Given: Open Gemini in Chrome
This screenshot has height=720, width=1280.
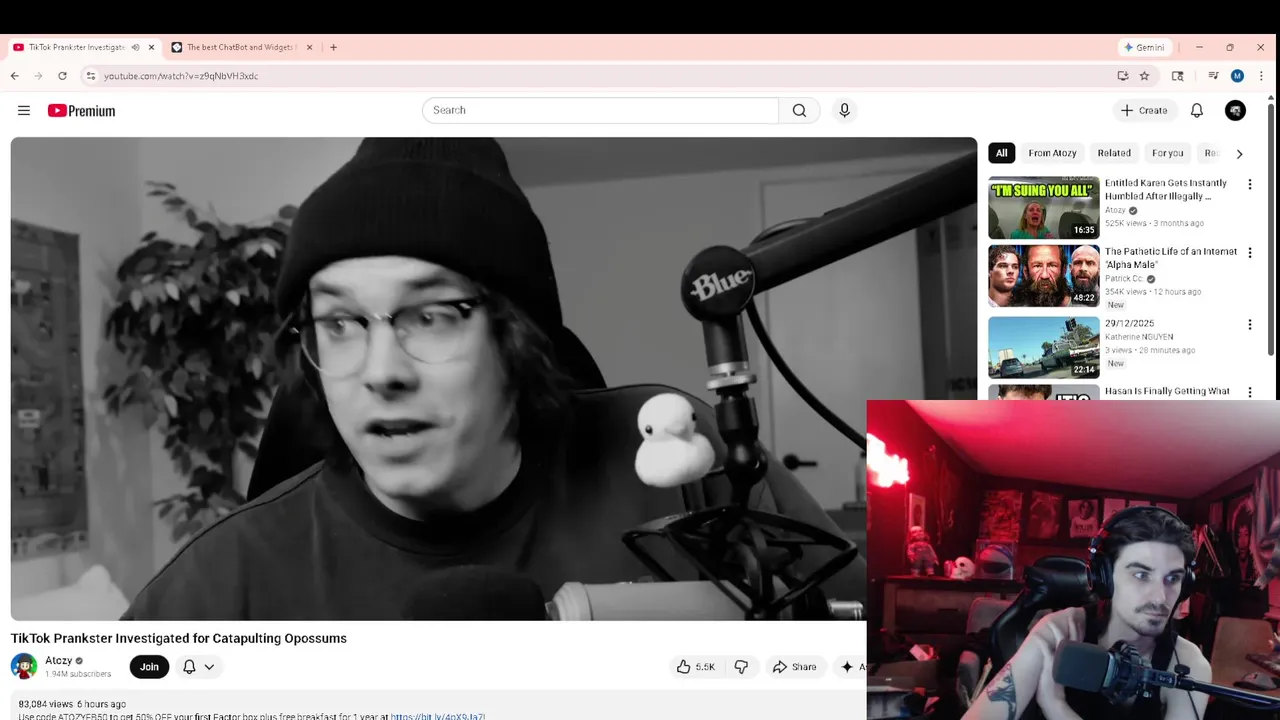Looking at the screenshot, I should (1144, 47).
